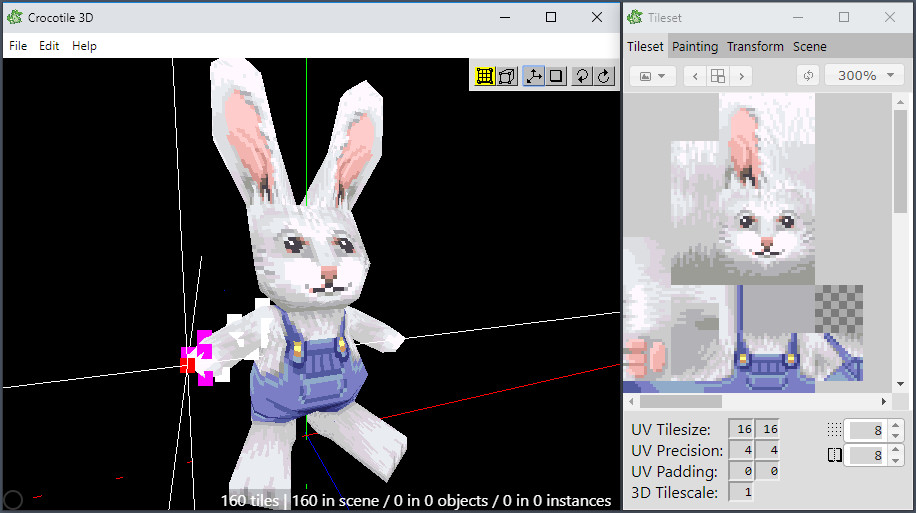Viewport: 916px width, 513px height.
Task: Toggle the yellow grid display icon
Action: click(x=485, y=76)
